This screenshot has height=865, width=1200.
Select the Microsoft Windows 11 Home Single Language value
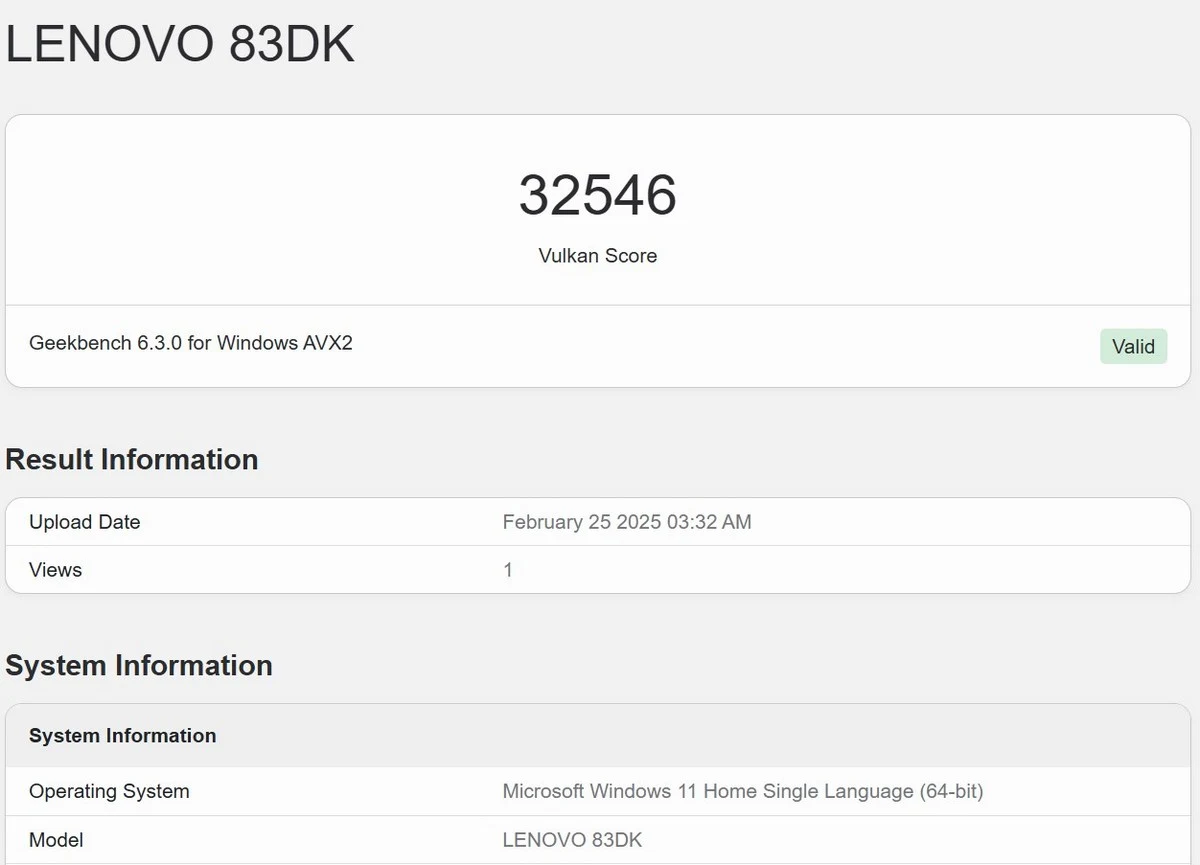[743, 791]
